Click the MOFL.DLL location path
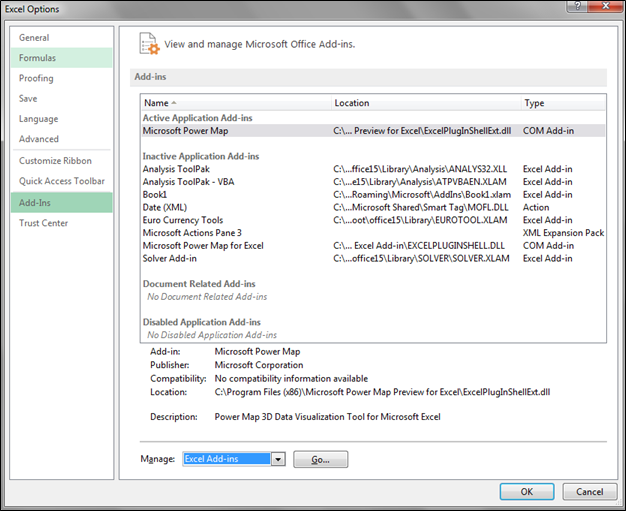 coord(421,208)
